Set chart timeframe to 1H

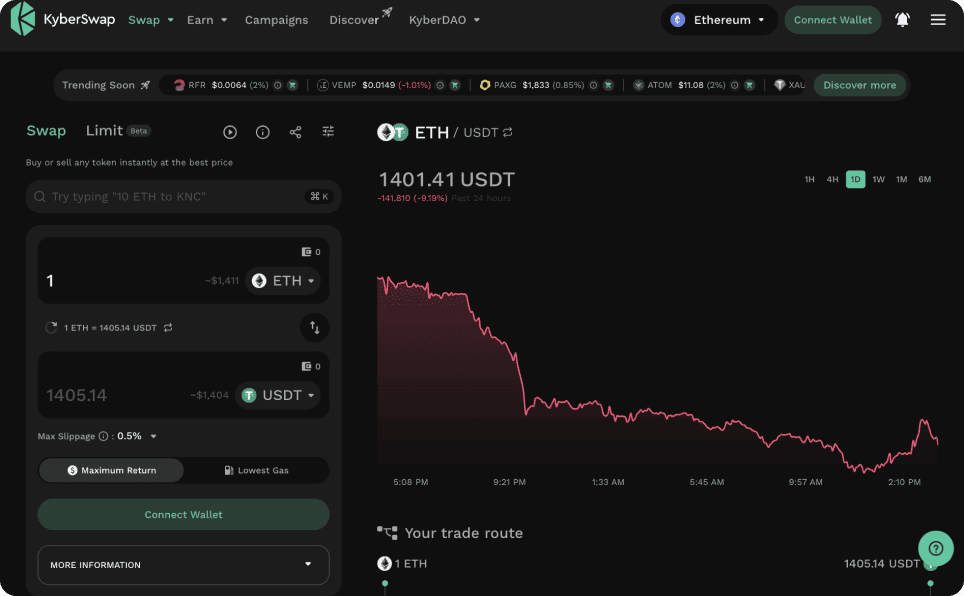[x=809, y=180]
